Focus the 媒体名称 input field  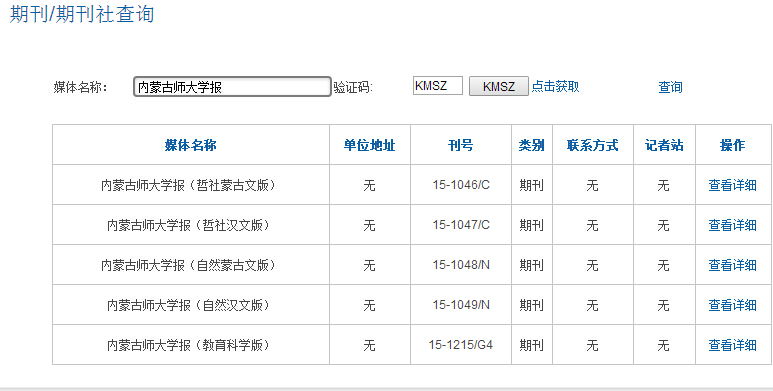pos(232,87)
